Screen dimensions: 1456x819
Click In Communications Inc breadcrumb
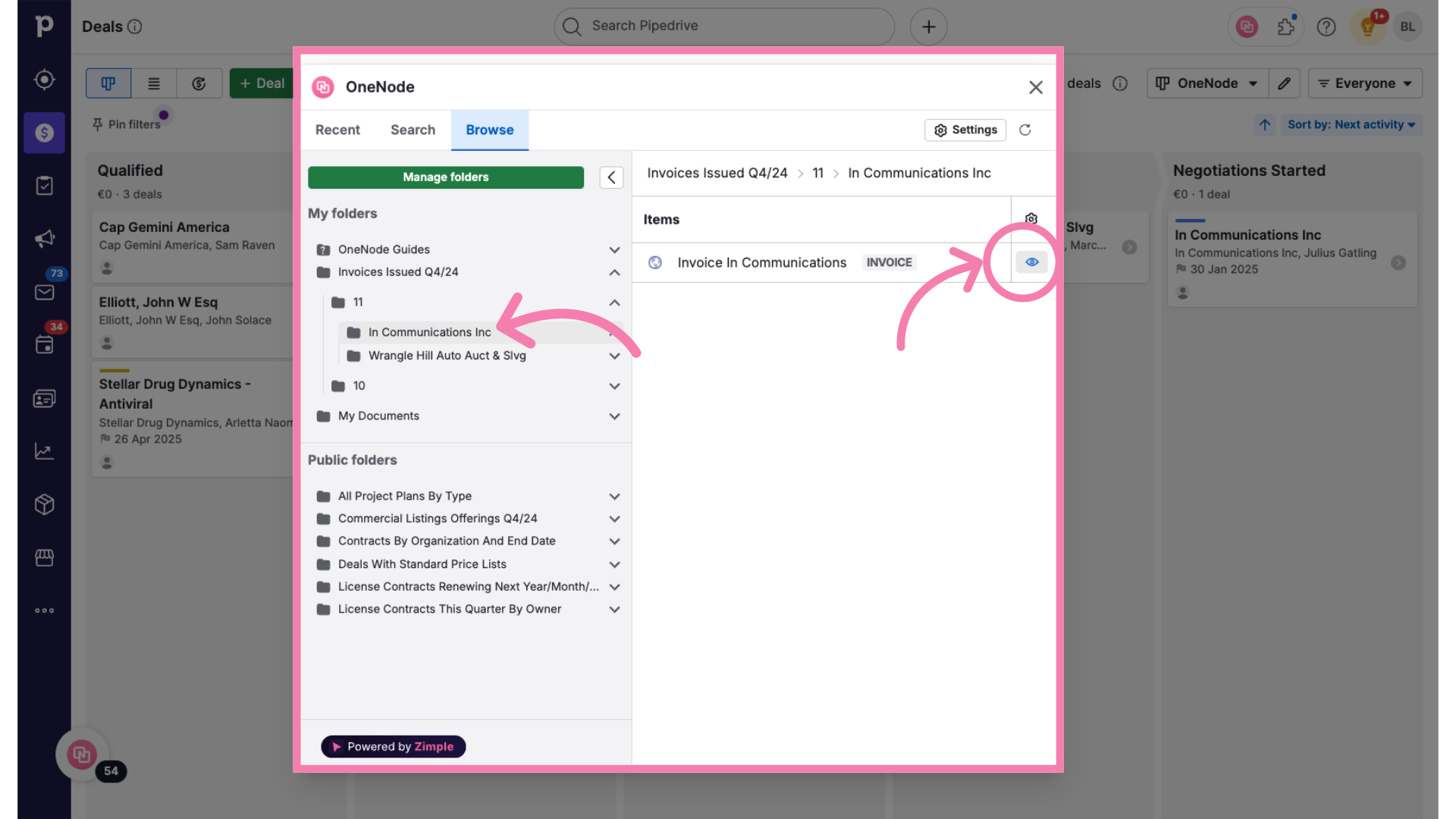(x=919, y=173)
